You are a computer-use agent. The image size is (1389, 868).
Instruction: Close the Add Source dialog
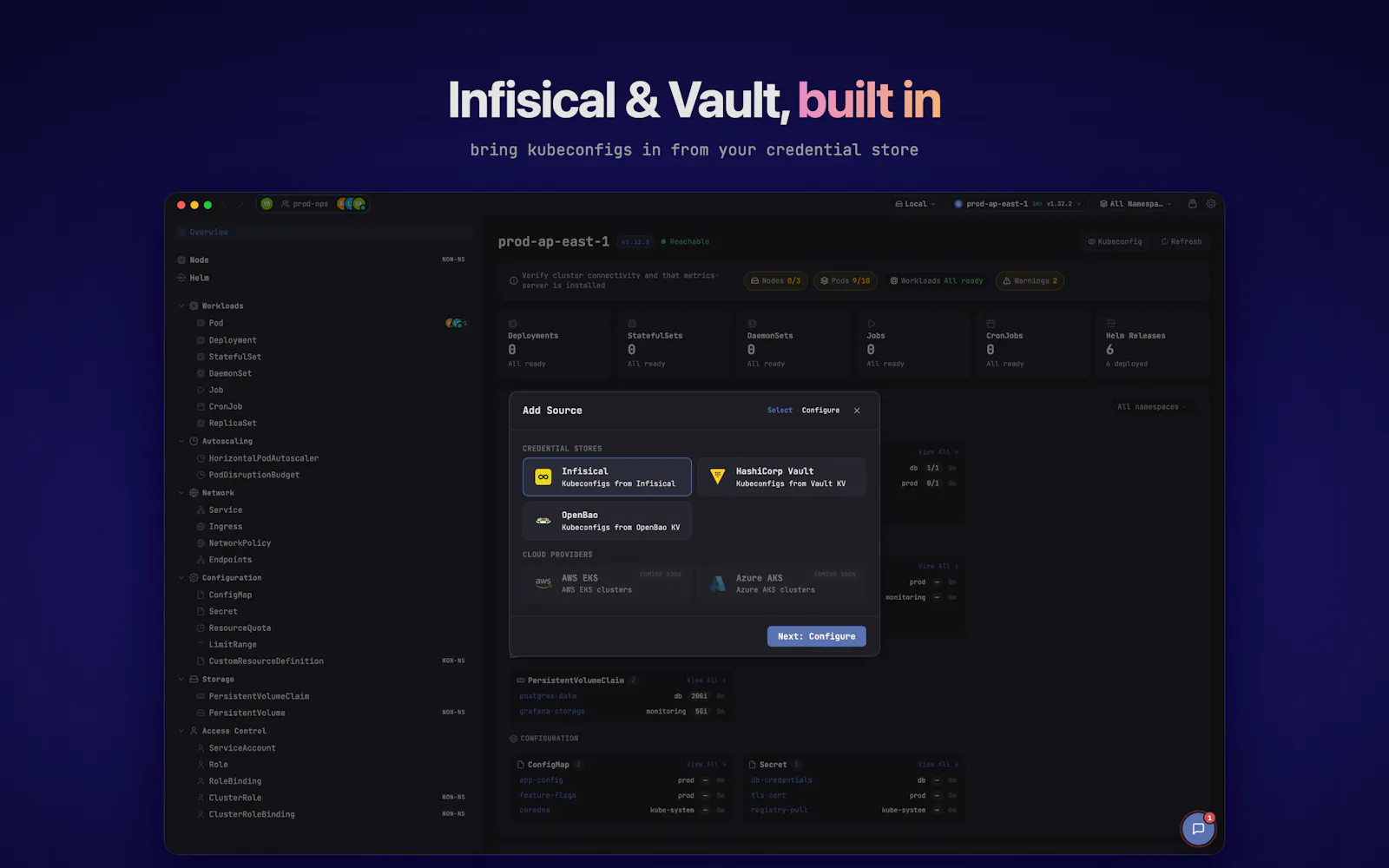[x=857, y=411]
